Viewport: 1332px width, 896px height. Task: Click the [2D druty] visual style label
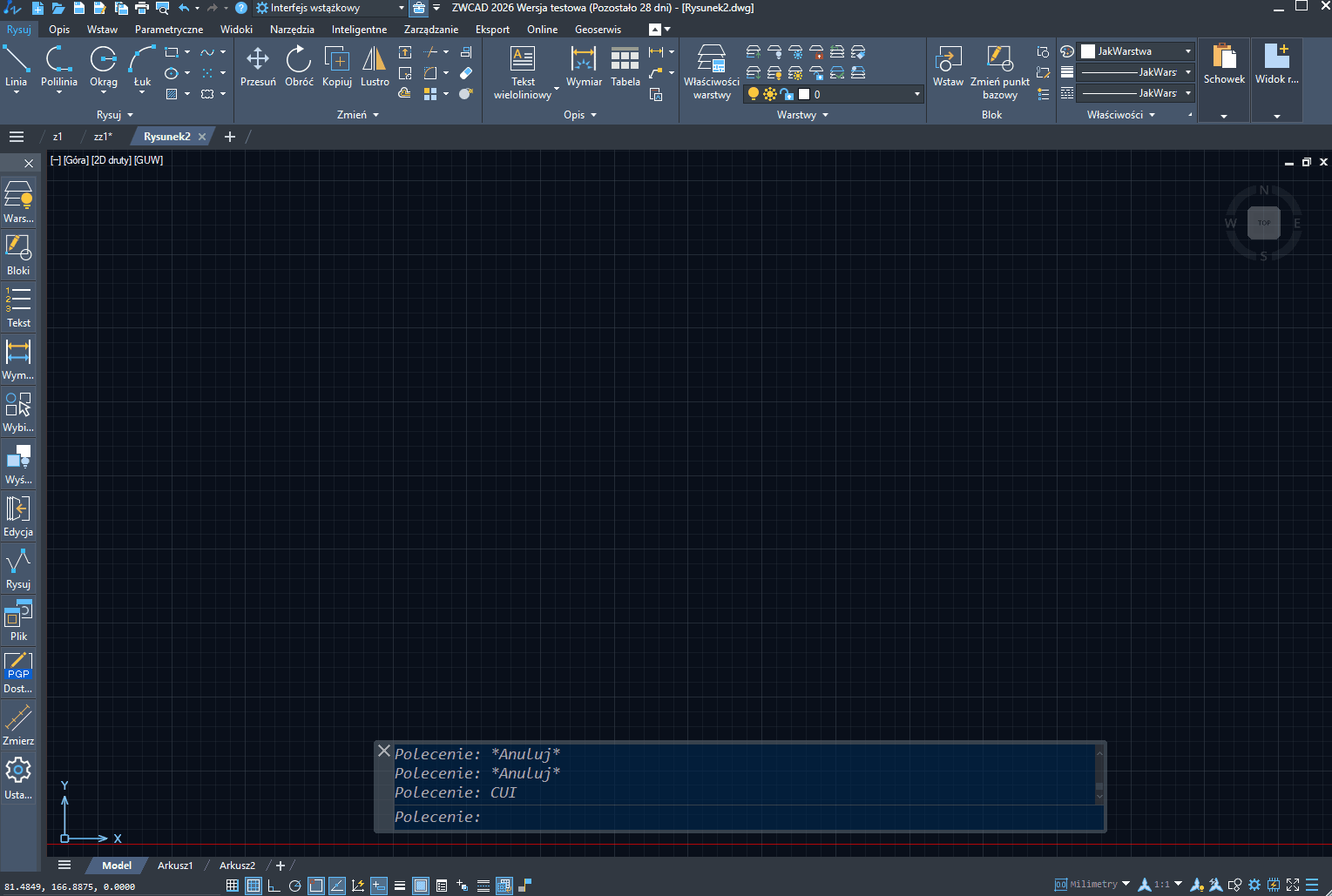tap(112, 160)
